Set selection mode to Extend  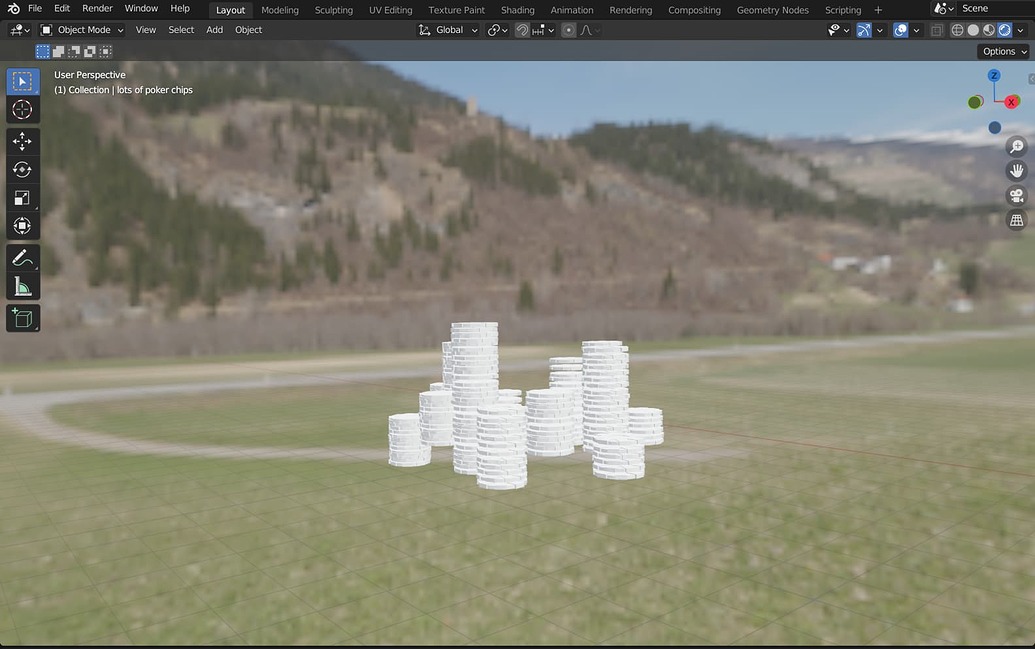click(58, 51)
